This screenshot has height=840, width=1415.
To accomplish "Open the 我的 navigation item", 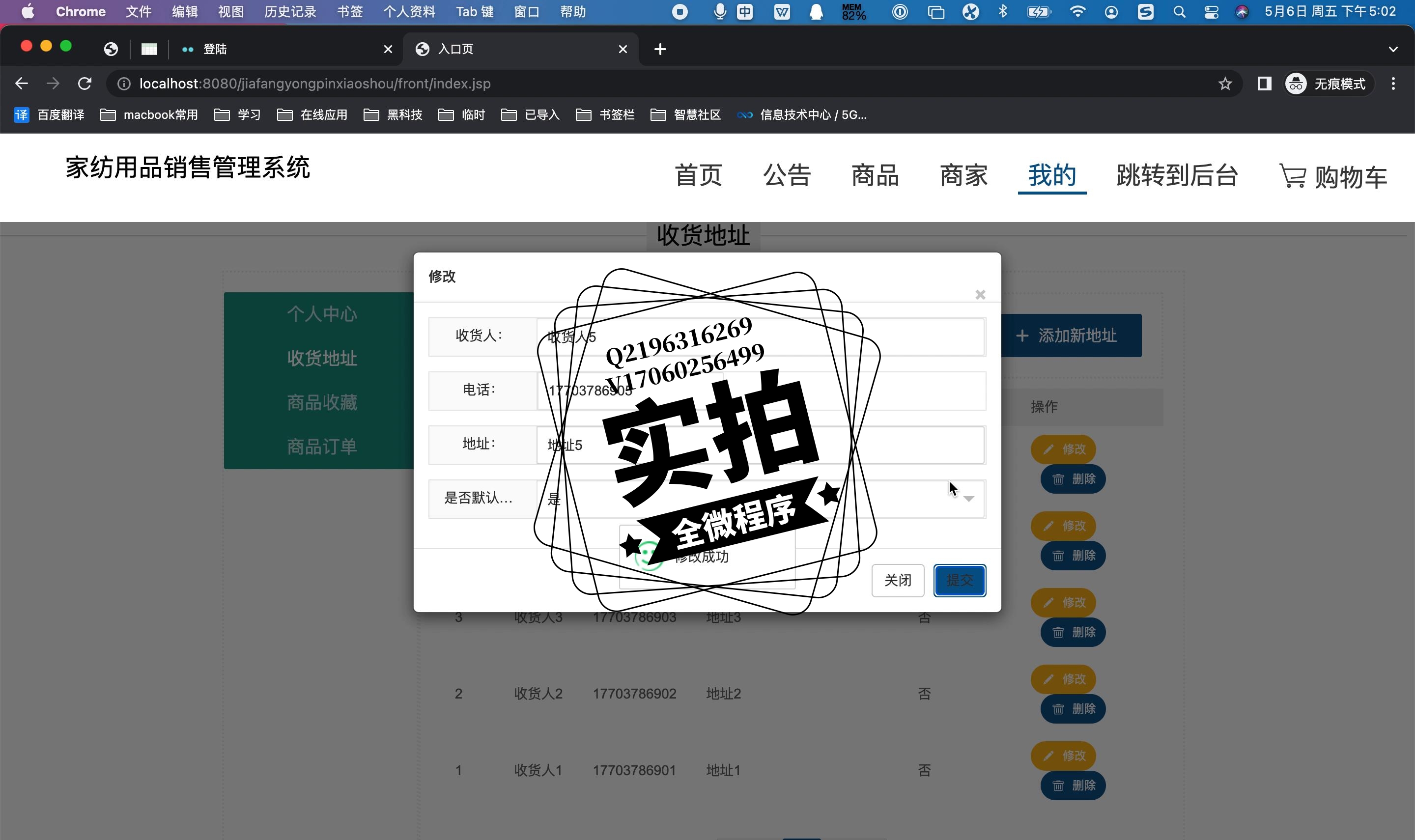I will 1051,175.
